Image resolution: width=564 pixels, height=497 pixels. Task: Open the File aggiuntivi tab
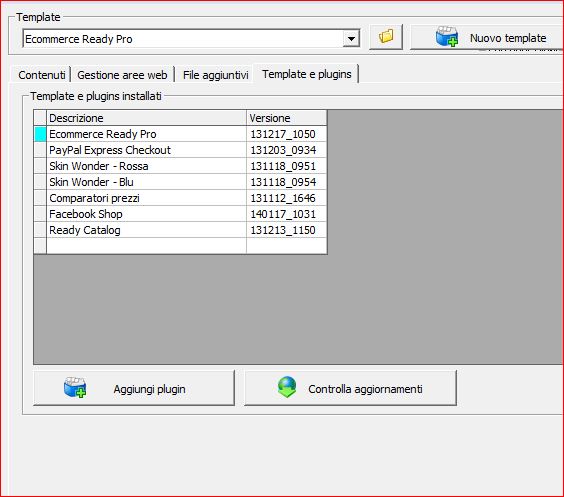tap(215, 75)
